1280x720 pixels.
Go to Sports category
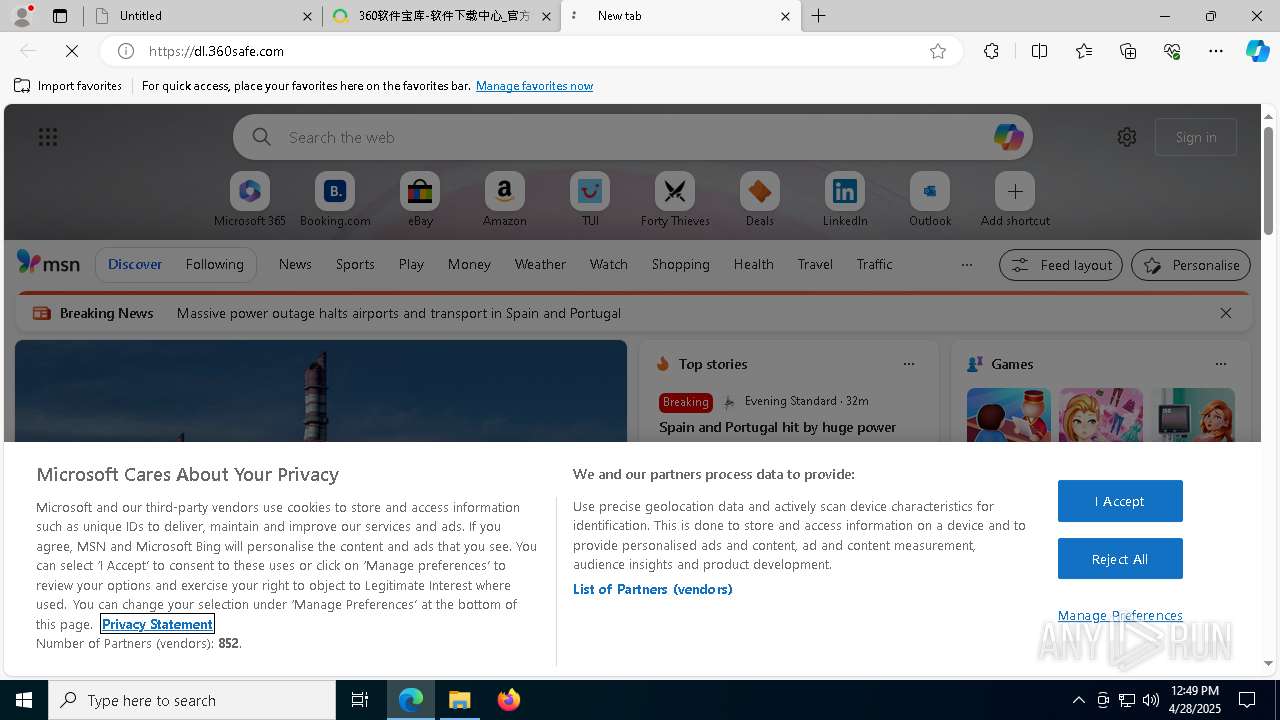[355, 264]
